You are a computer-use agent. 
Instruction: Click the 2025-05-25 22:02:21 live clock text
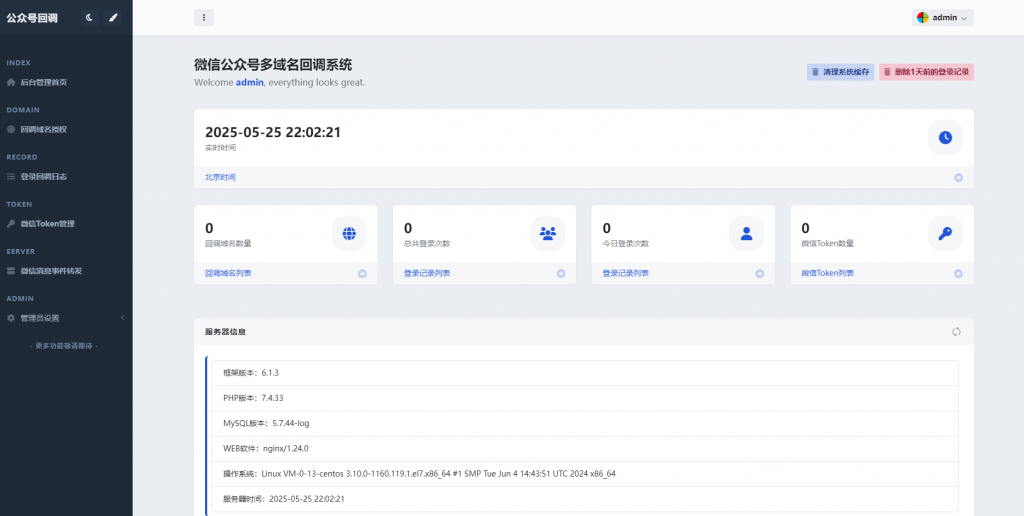pyautogui.click(x=273, y=132)
